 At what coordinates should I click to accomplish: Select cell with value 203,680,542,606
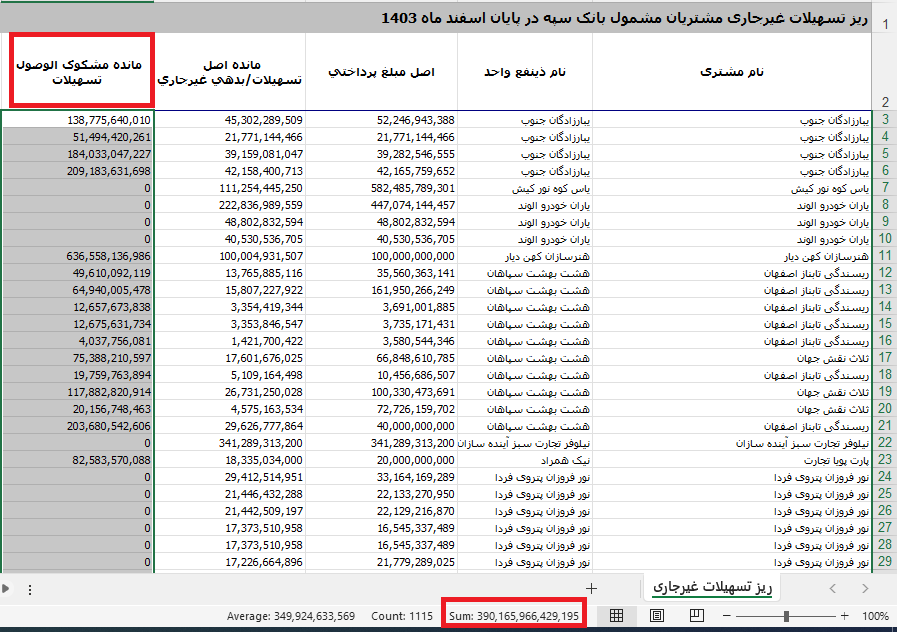coord(78,426)
